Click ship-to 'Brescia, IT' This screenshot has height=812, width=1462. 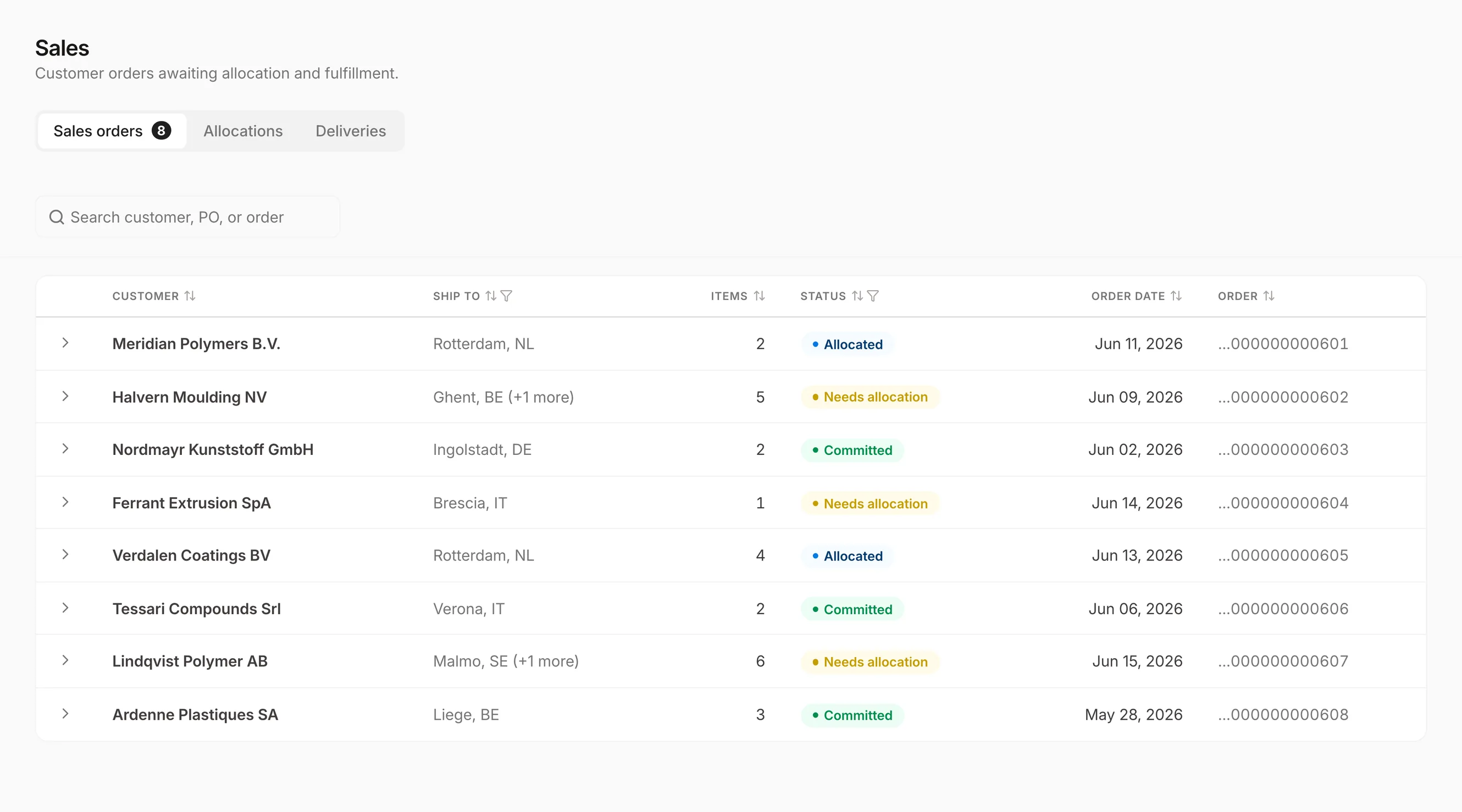(x=470, y=503)
